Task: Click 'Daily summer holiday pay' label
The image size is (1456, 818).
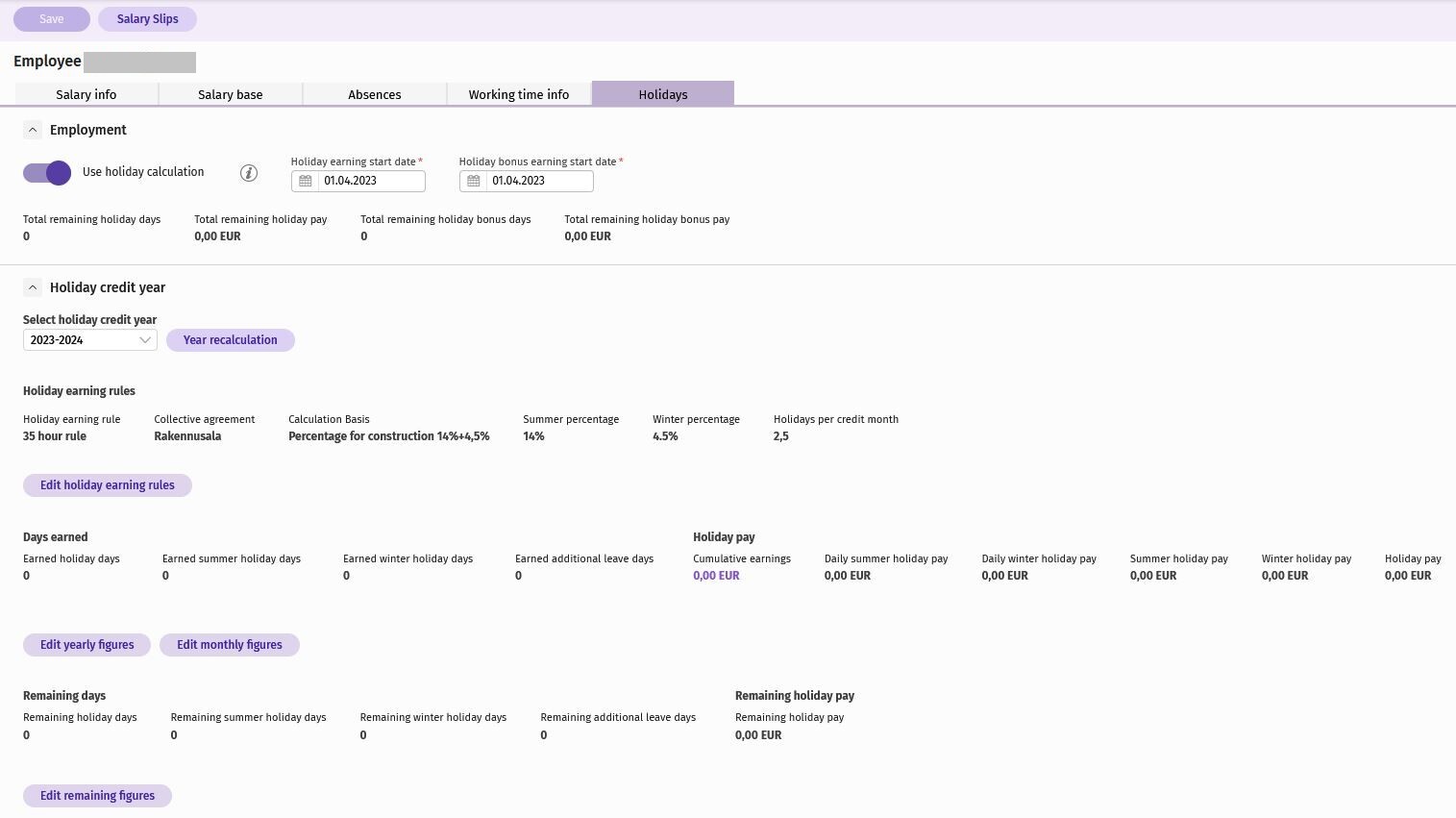Action: (886, 558)
